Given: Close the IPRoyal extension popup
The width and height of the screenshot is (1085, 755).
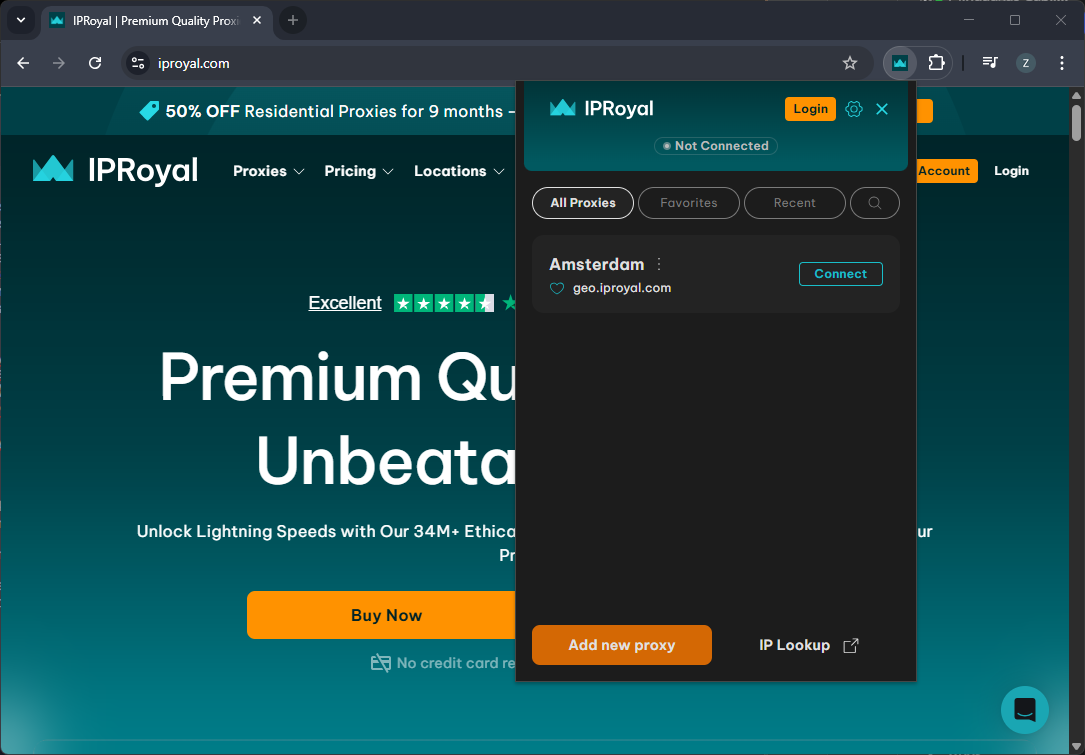Looking at the screenshot, I should [x=882, y=109].
